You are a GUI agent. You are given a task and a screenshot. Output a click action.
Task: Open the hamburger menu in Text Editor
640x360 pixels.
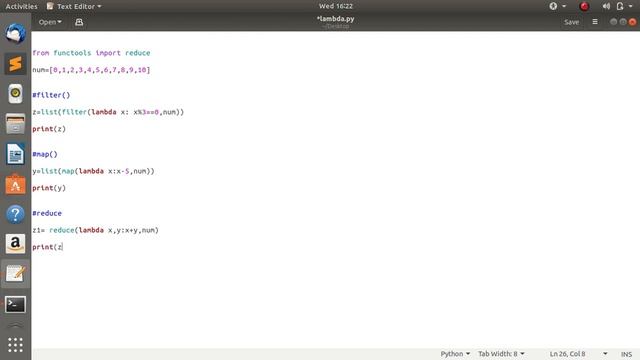coord(595,22)
